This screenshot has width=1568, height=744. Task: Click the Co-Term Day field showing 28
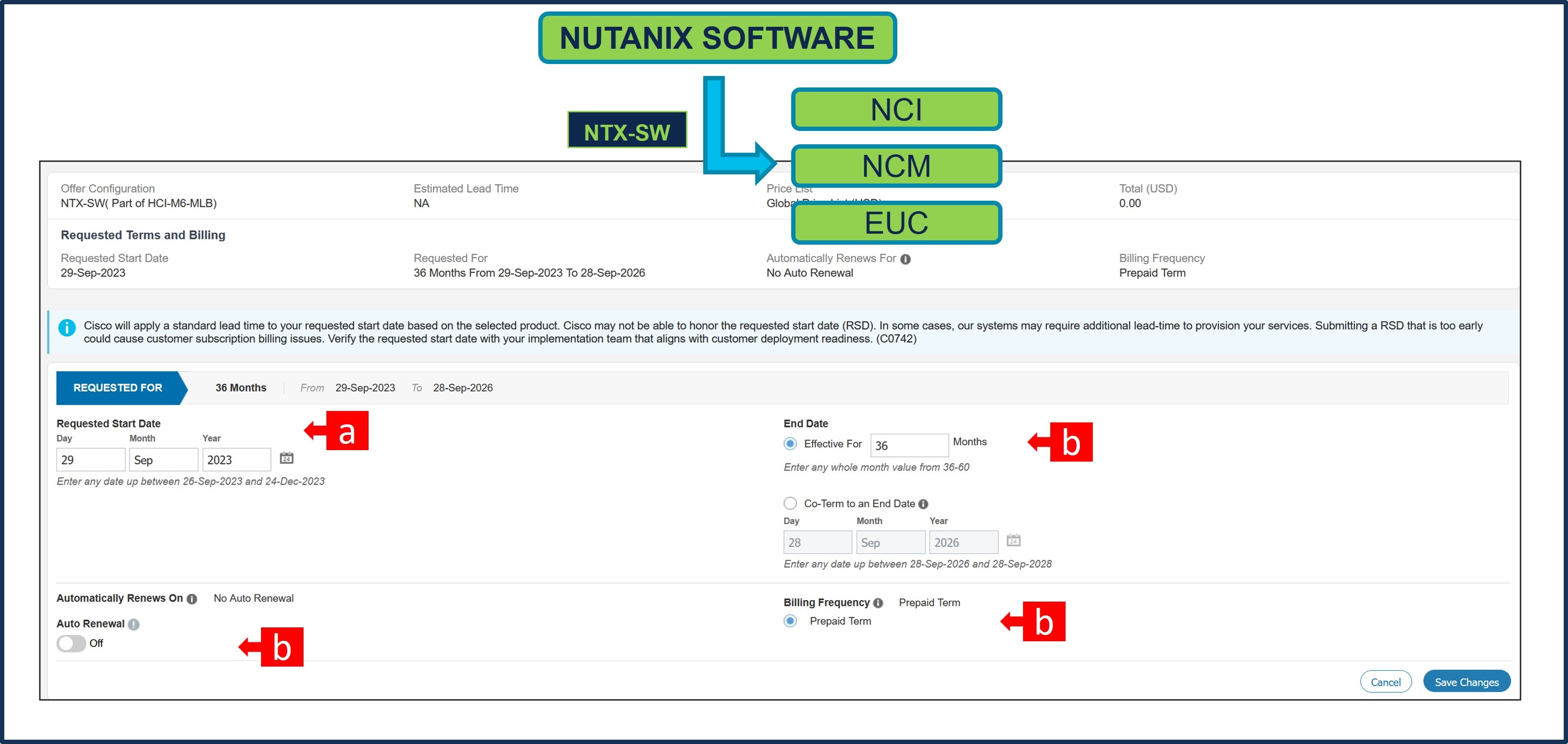click(x=817, y=542)
